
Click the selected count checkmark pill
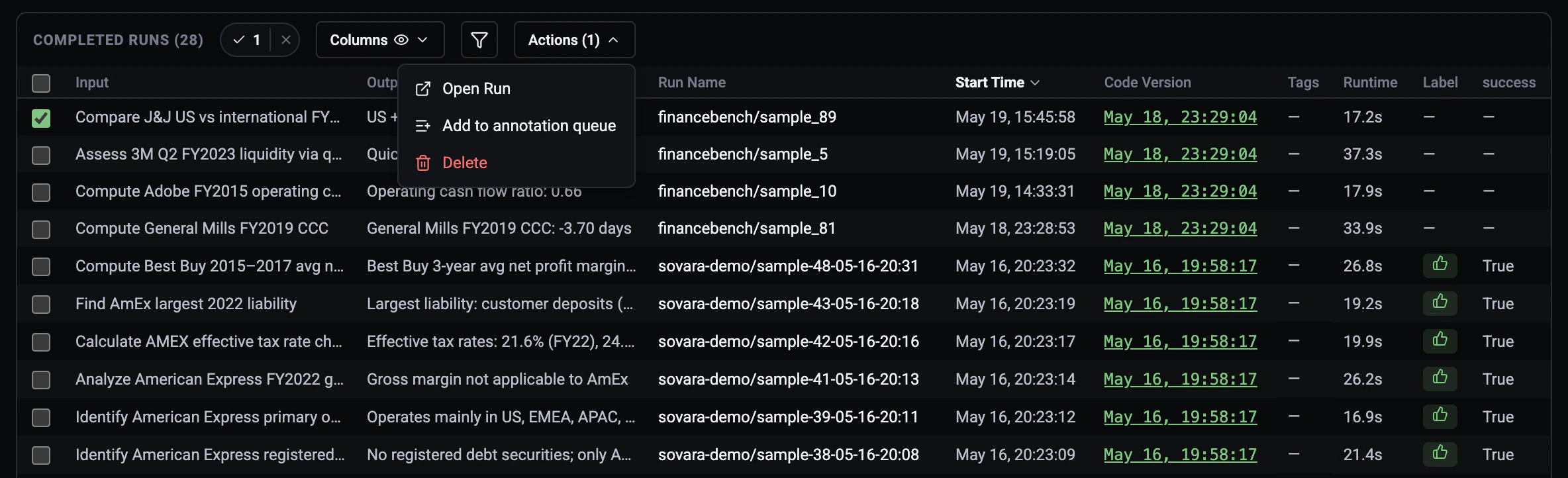click(x=246, y=40)
